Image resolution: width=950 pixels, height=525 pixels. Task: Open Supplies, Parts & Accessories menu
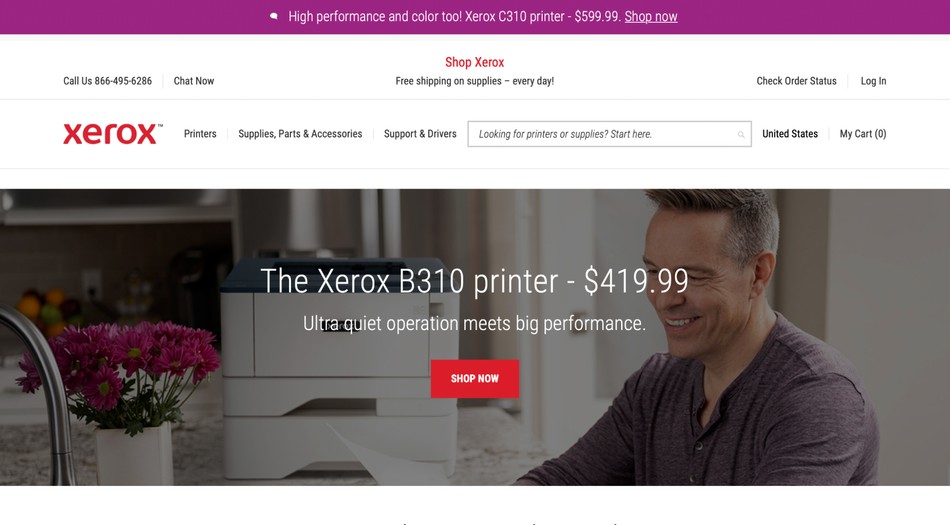[300, 134]
